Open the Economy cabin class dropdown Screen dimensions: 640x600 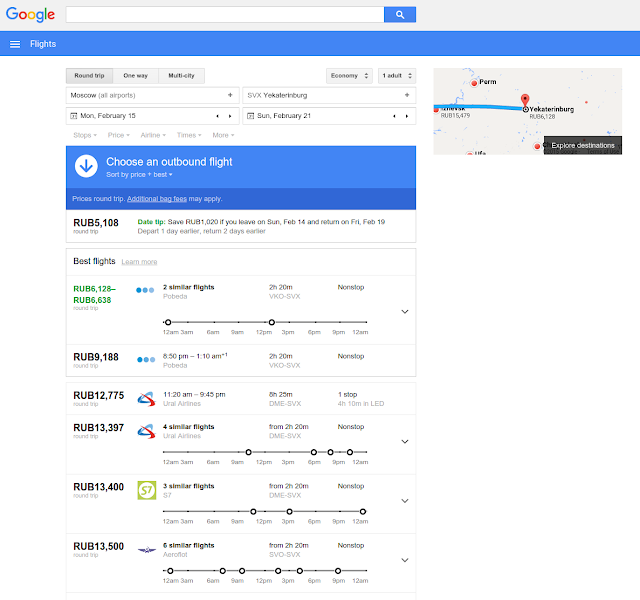(349, 76)
